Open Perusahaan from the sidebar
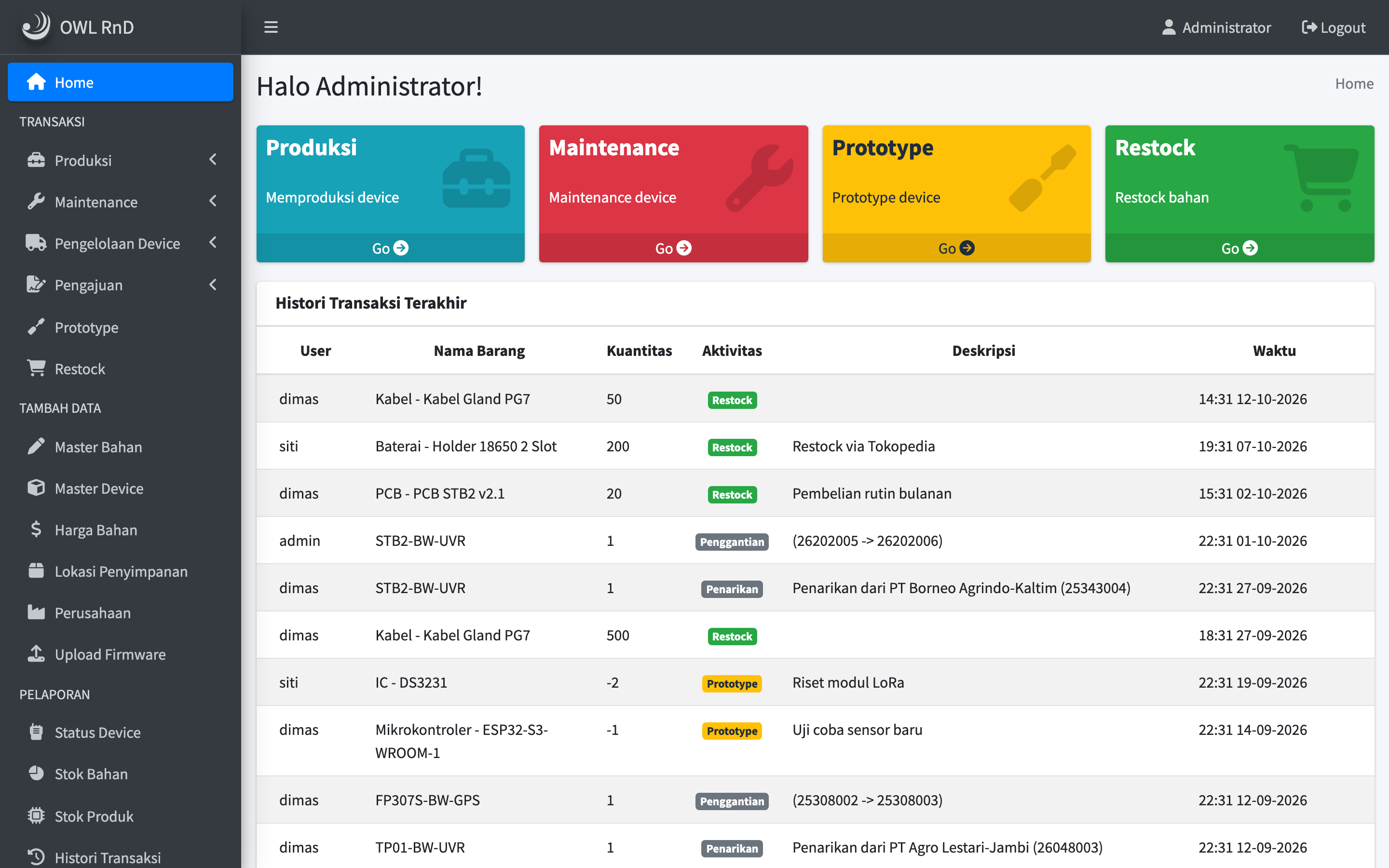The width and height of the screenshot is (1389, 868). pos(121,612)
